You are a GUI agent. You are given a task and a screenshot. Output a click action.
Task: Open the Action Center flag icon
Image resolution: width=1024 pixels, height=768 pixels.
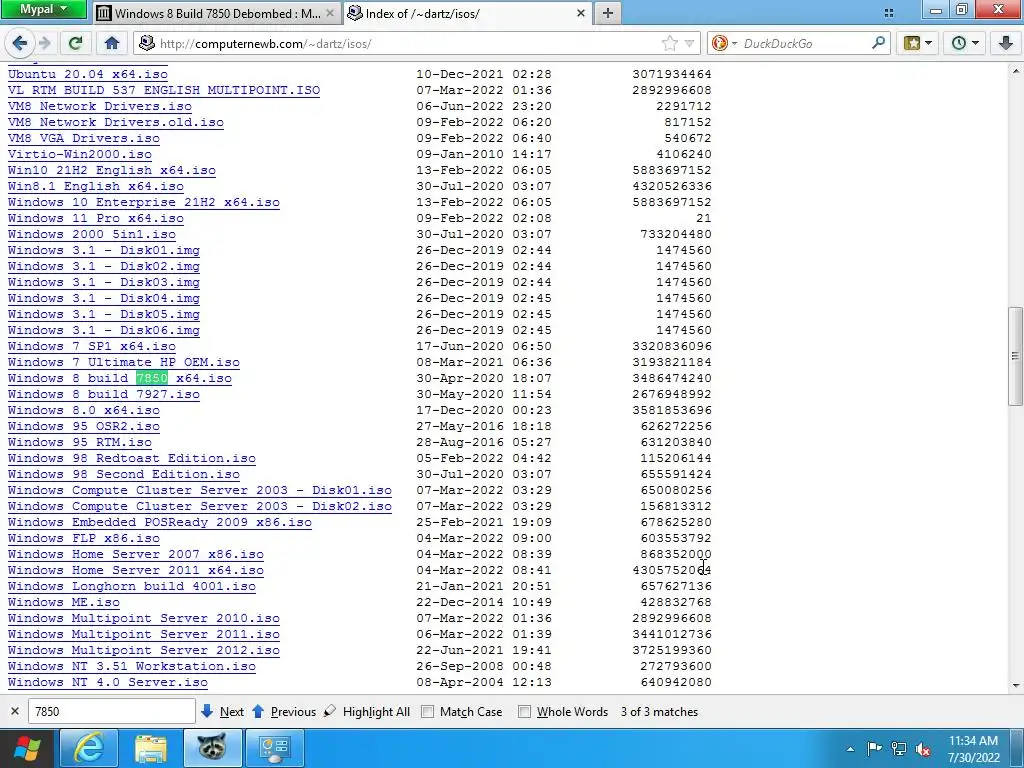(x=874, y=749)
